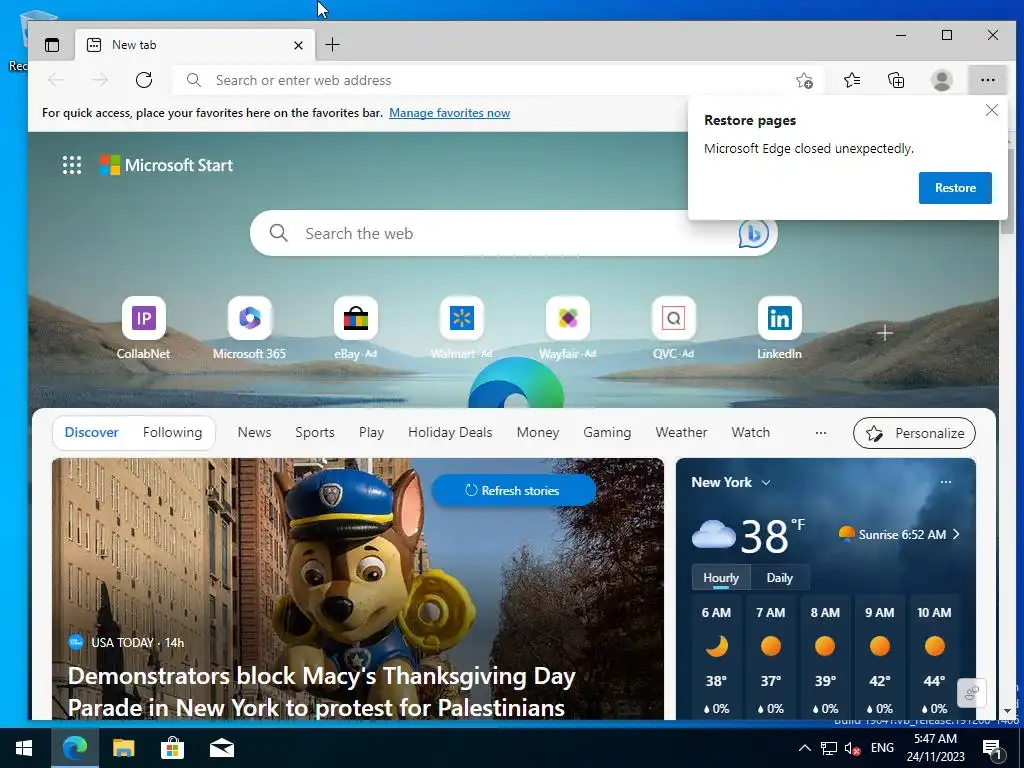Click the Restore button

point(955,188)
